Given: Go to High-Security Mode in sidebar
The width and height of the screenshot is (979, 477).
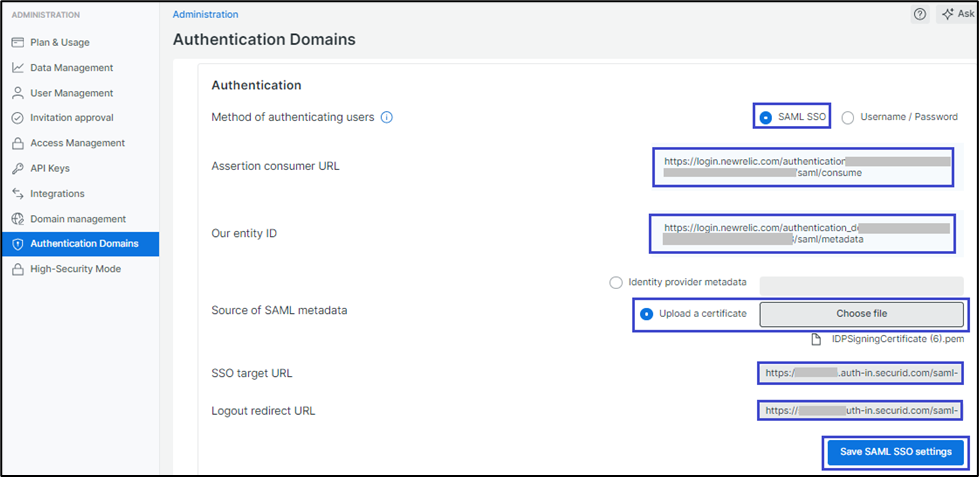Looking at the screenshot, I should [75, 269].
